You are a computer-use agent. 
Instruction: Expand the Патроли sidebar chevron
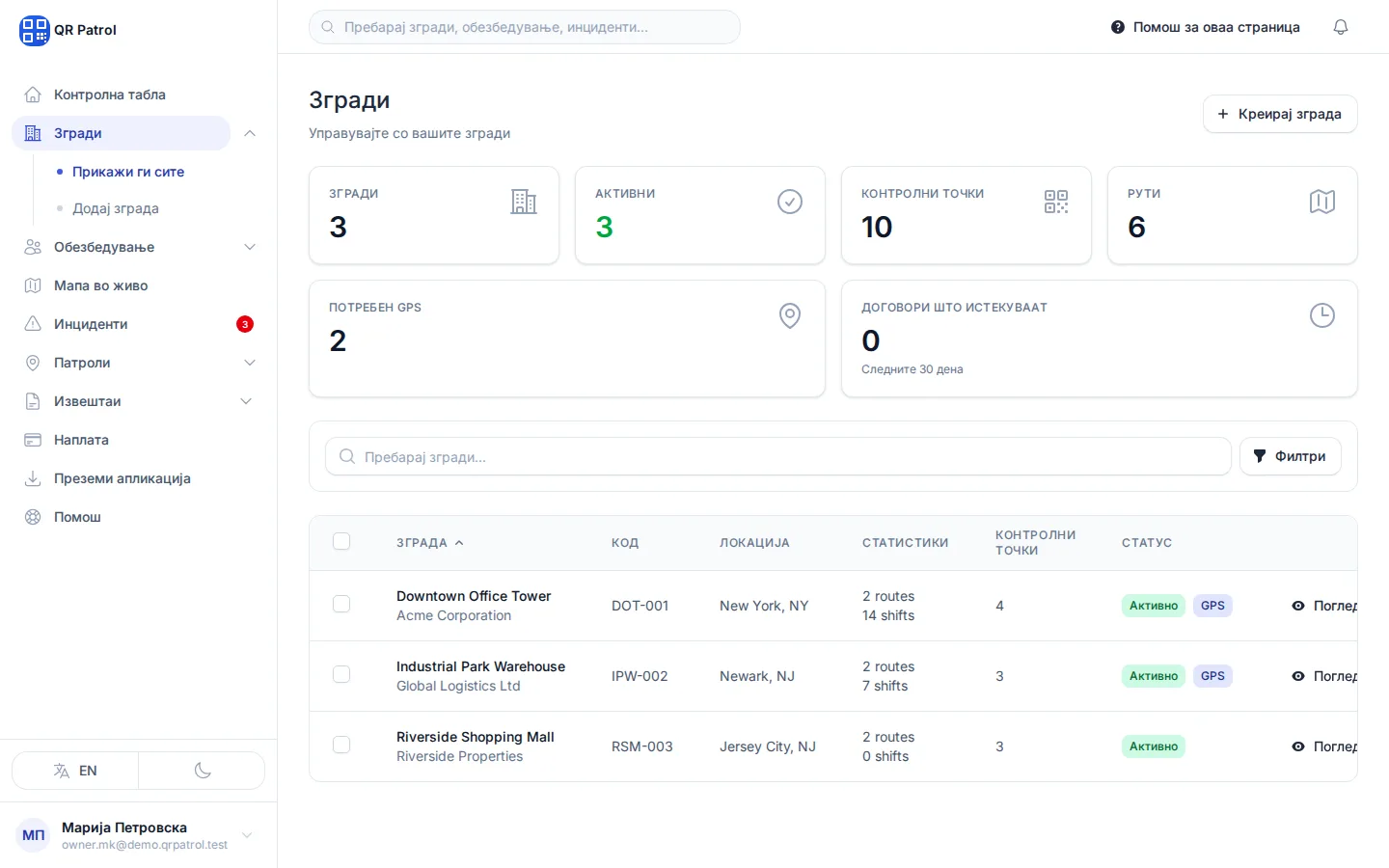pyautogui.click(x=250, y=363)
